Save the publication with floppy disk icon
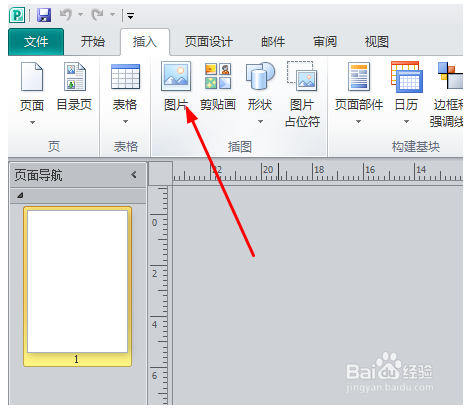This screenshot has width=470, height=409. [x=44, y=15]
